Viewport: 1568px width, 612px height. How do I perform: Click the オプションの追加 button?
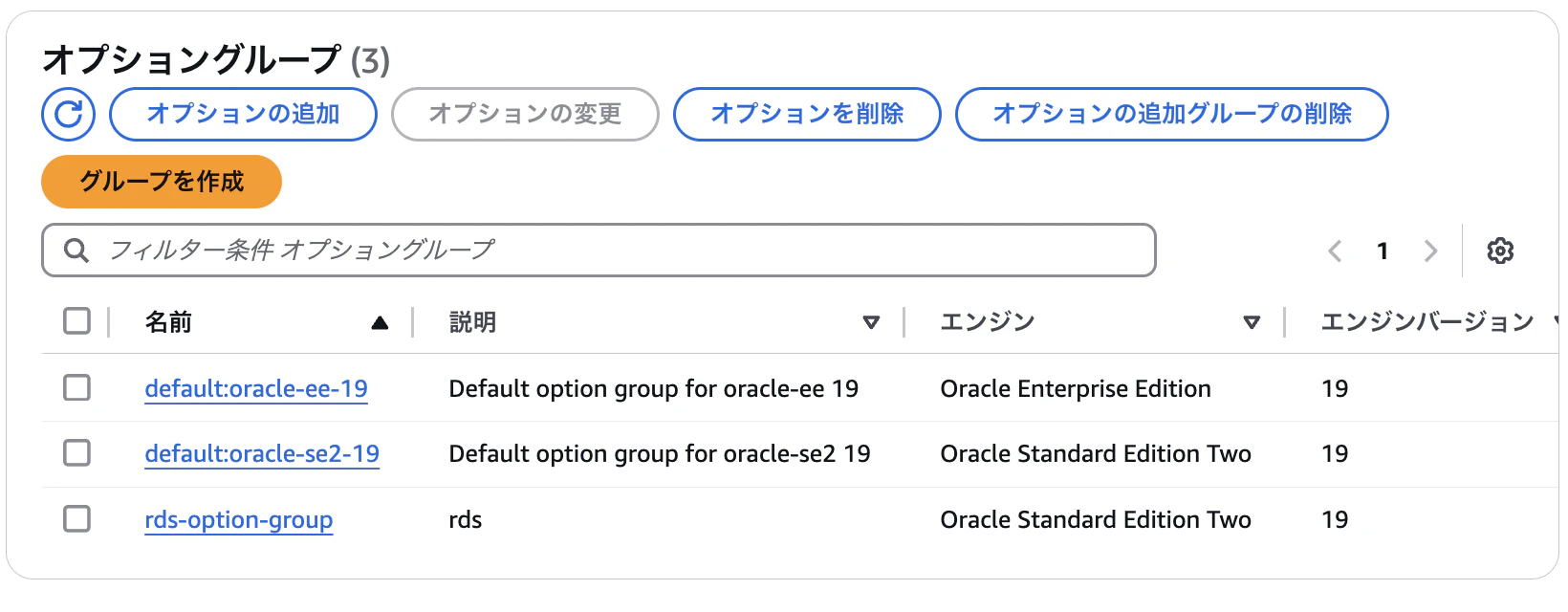(243, 115)
